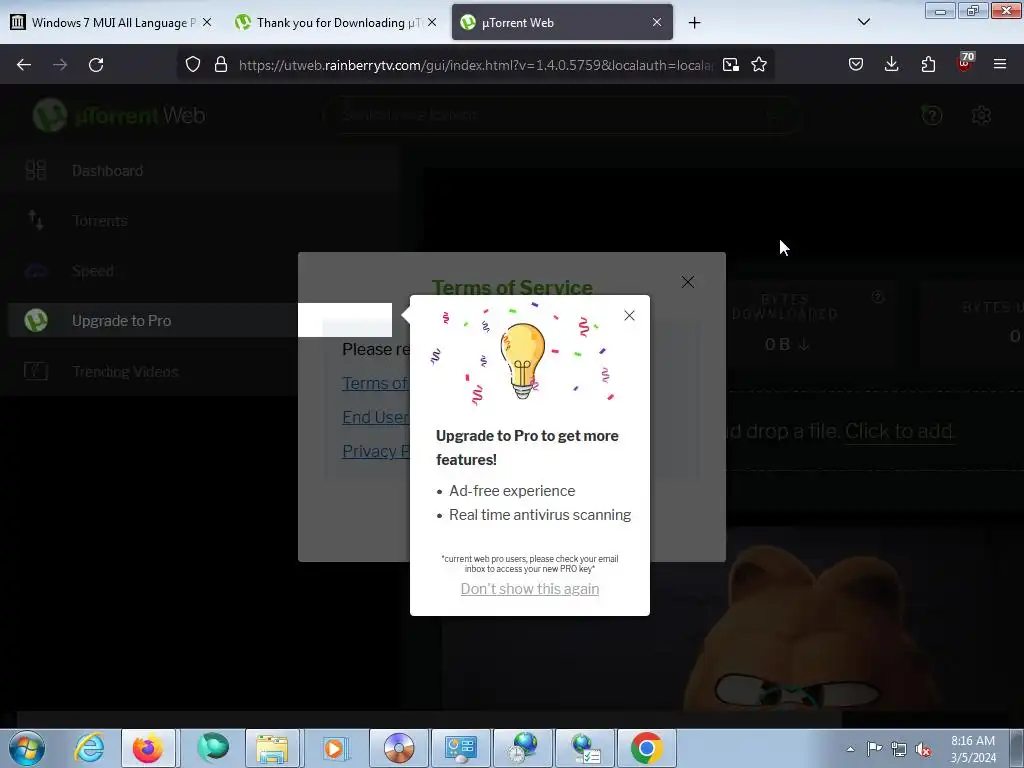Viewport: 1024px width, 768px height.
Task: Open the Windows Start menu
Action: point(27,748)
